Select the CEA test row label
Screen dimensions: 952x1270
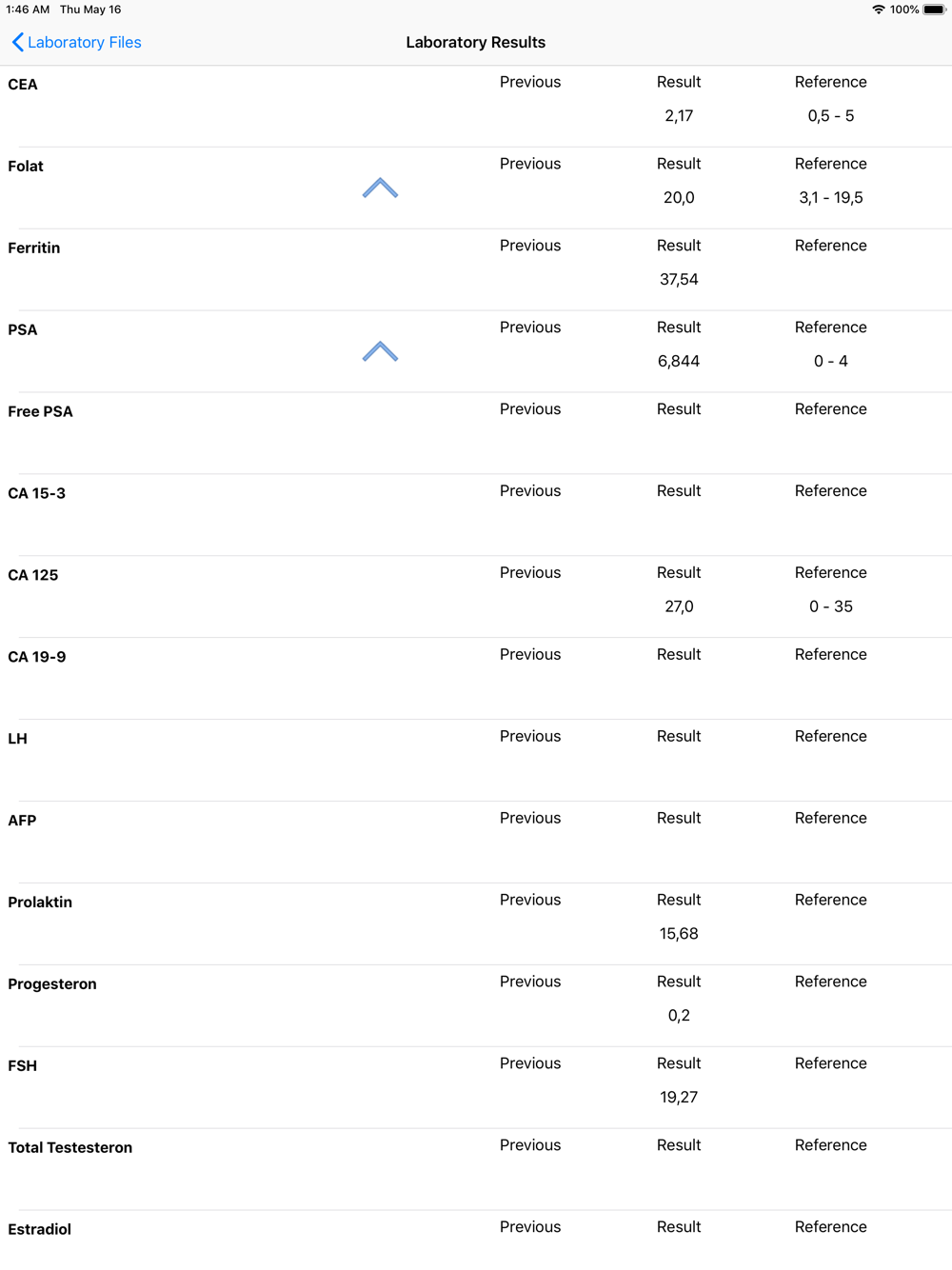coord(23,85)
